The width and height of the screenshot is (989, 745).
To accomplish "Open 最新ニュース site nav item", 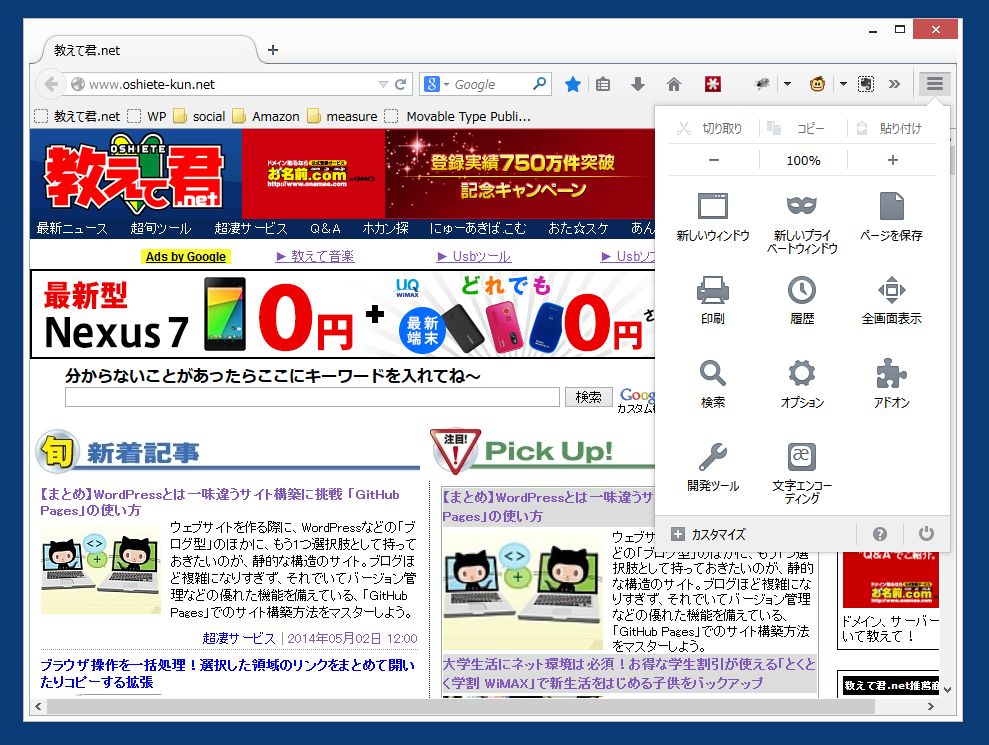I will pos(72,228).
